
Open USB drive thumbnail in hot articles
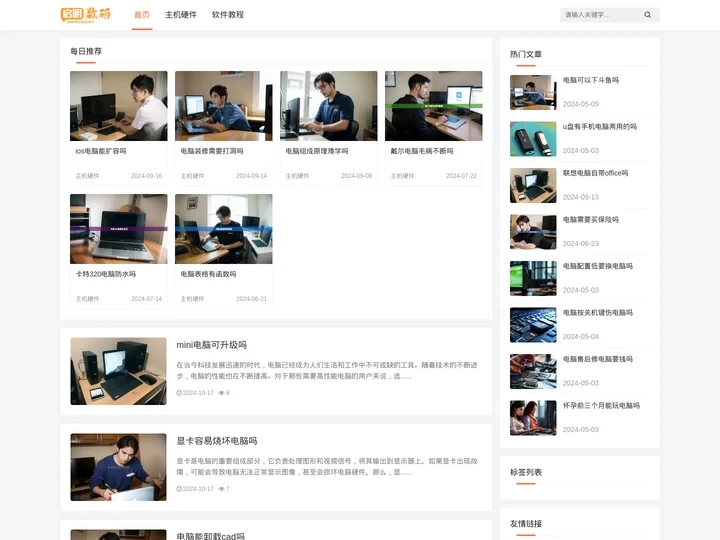(x=533, y=139)
